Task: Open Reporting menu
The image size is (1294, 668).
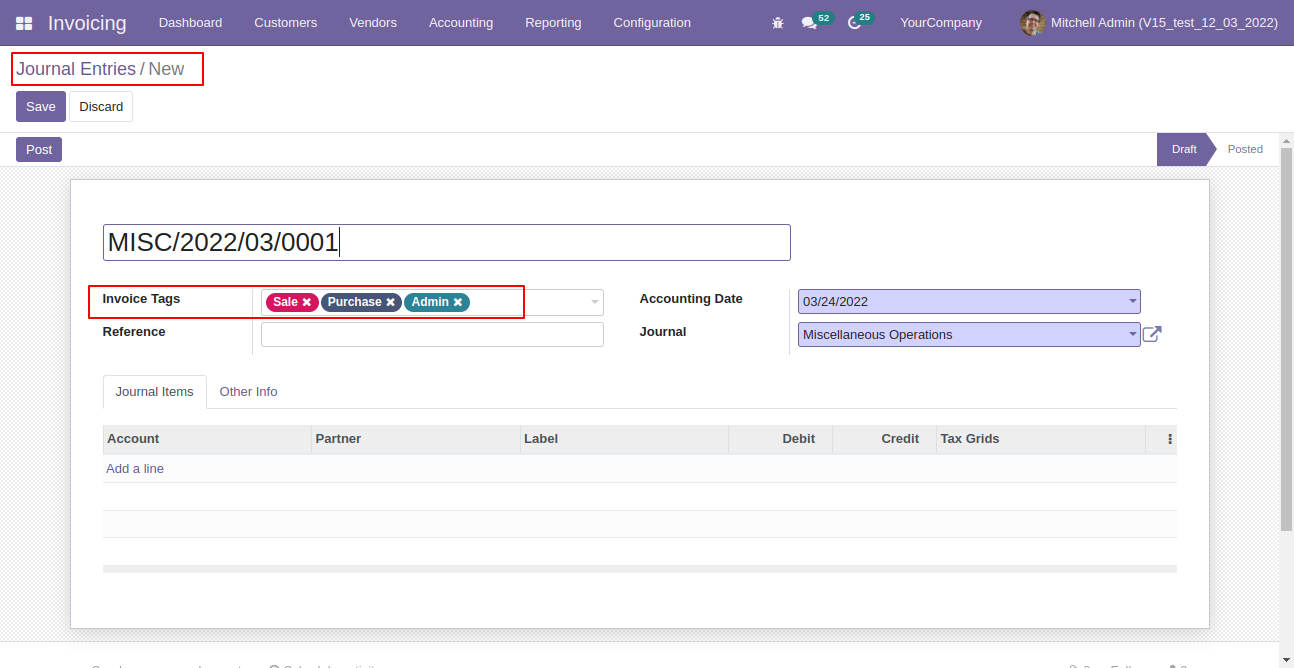Action: (x=553, y=23)
